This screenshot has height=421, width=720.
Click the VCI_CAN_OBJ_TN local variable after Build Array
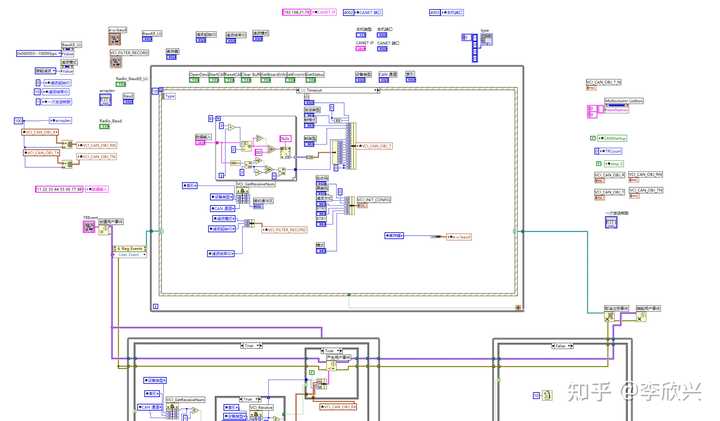pyautogui.click(x=96, y=157)
